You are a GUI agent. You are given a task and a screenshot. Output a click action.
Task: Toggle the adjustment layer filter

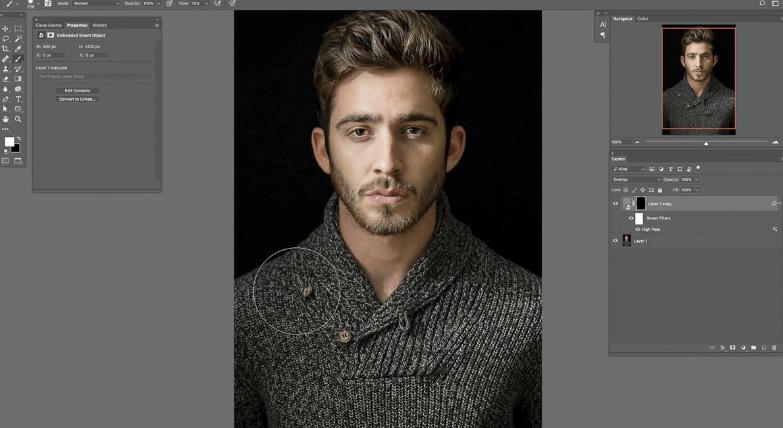tap(661, 169)
